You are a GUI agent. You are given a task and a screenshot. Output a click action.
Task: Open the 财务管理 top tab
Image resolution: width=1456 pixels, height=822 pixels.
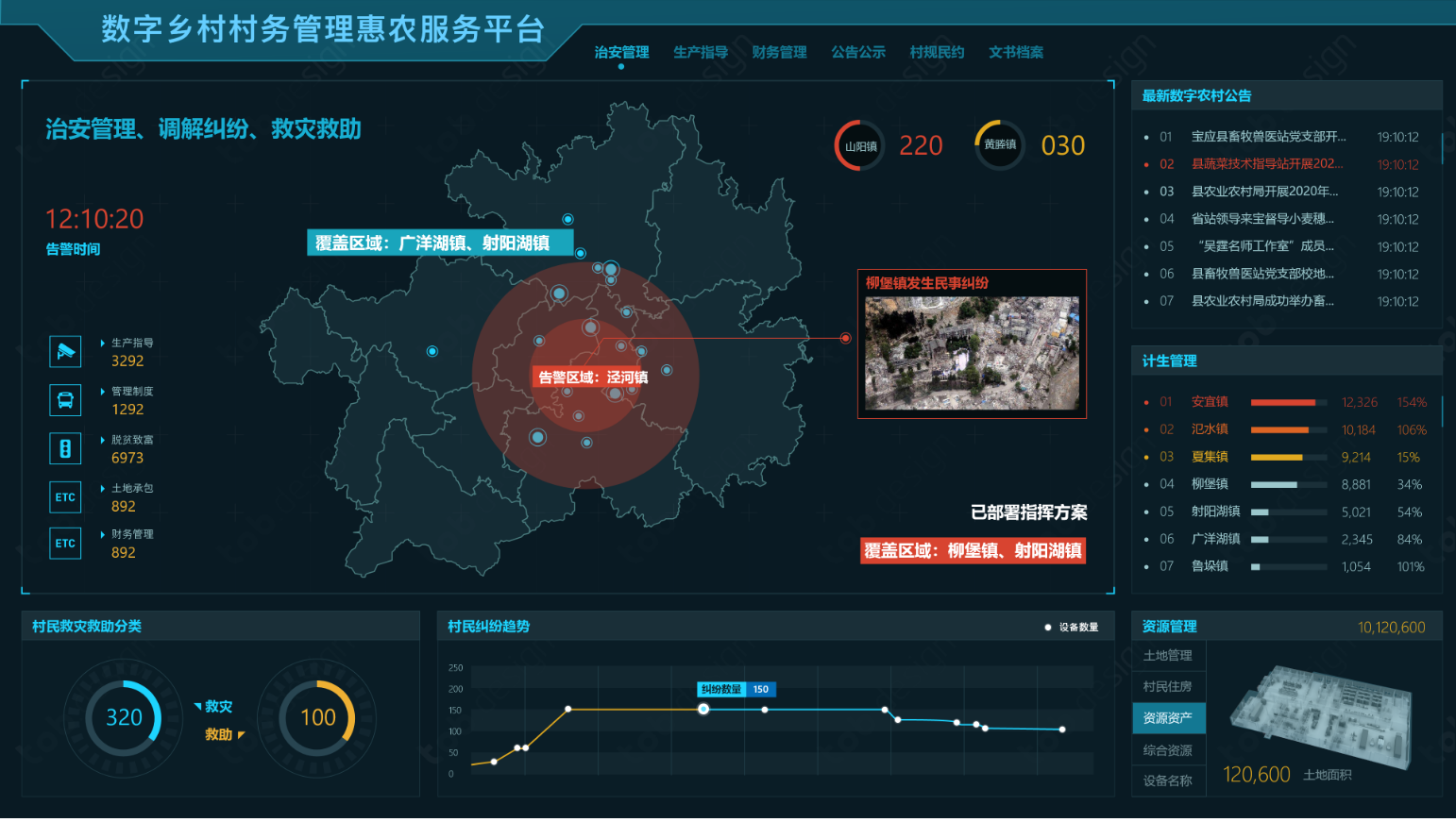[779, 52]
